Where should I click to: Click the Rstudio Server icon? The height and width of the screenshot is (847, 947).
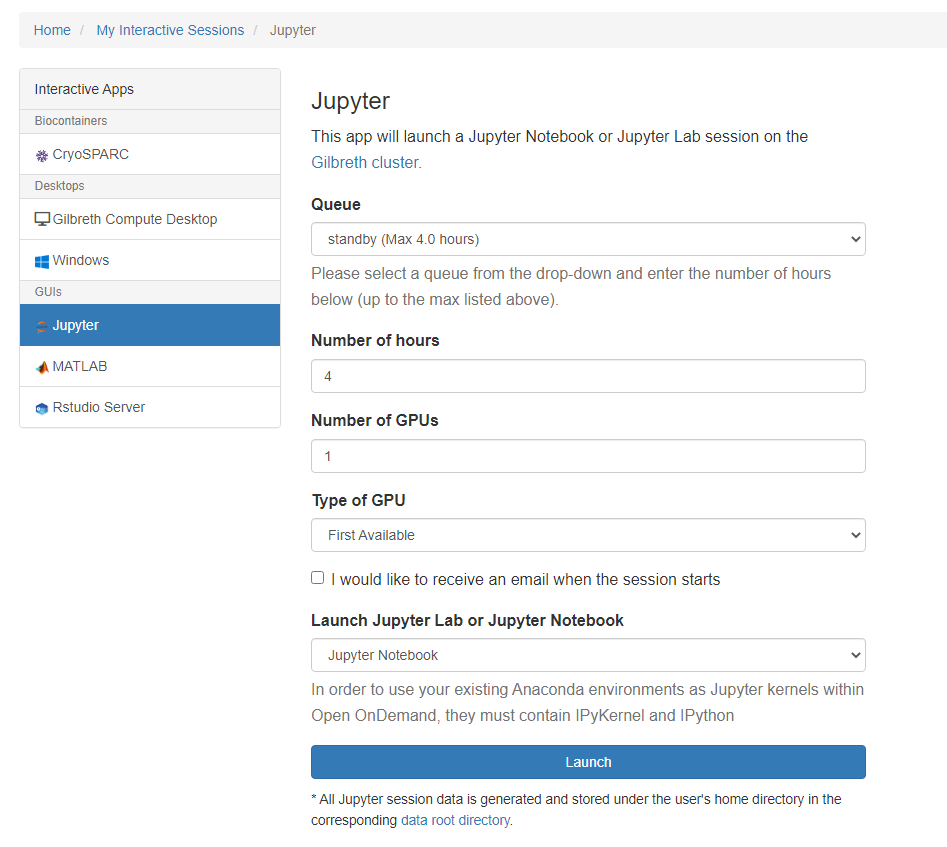click(42, 408)
